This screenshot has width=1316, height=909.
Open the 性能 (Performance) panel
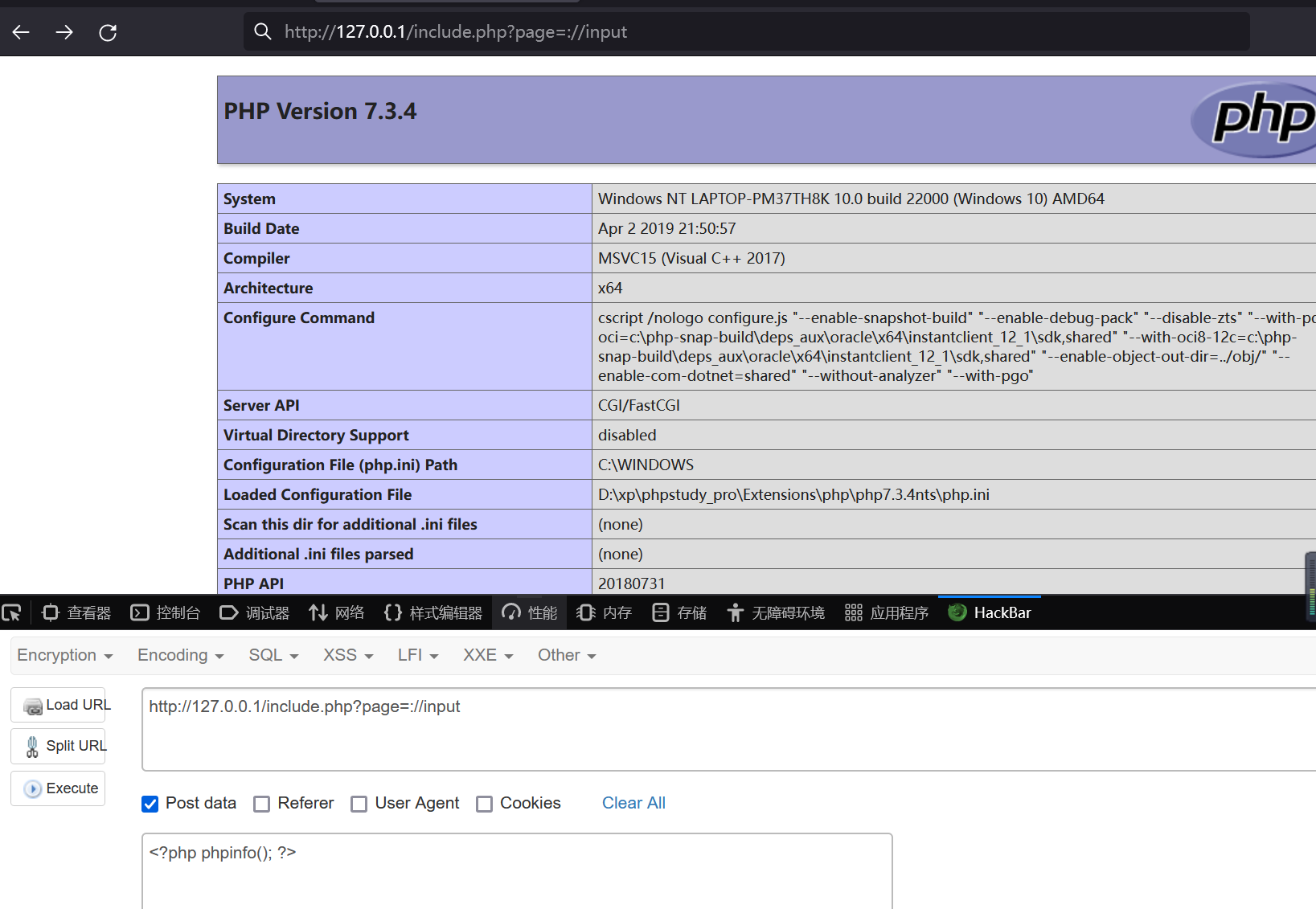529,612
